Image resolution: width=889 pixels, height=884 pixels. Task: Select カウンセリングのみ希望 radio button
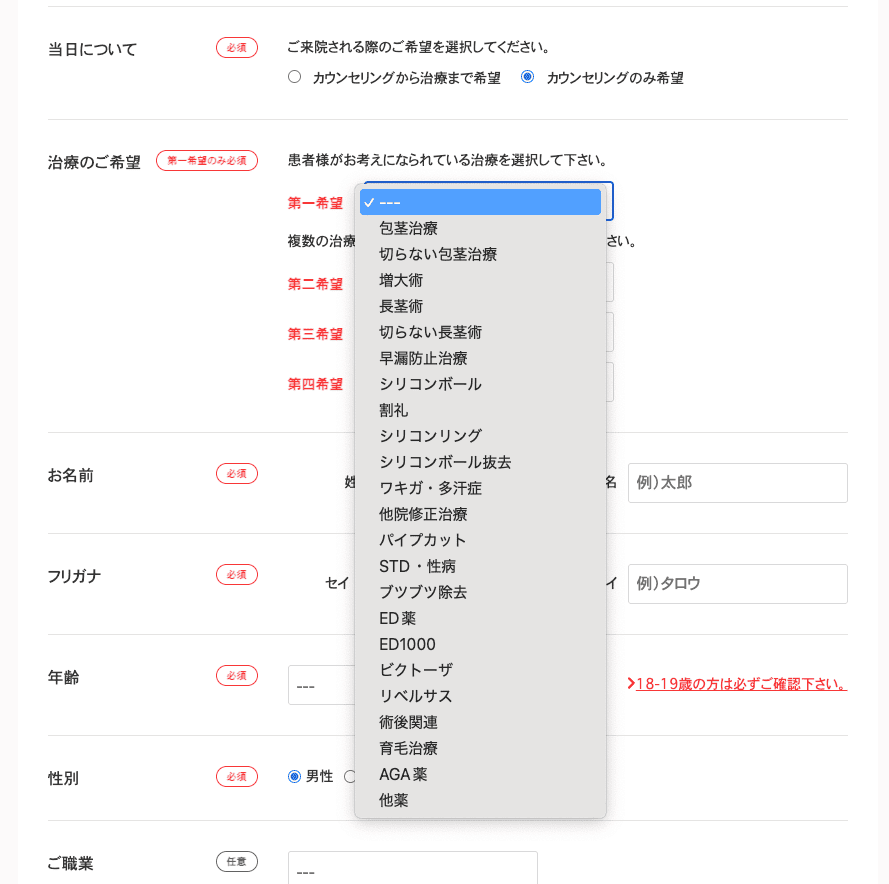[x=526, y=76]
